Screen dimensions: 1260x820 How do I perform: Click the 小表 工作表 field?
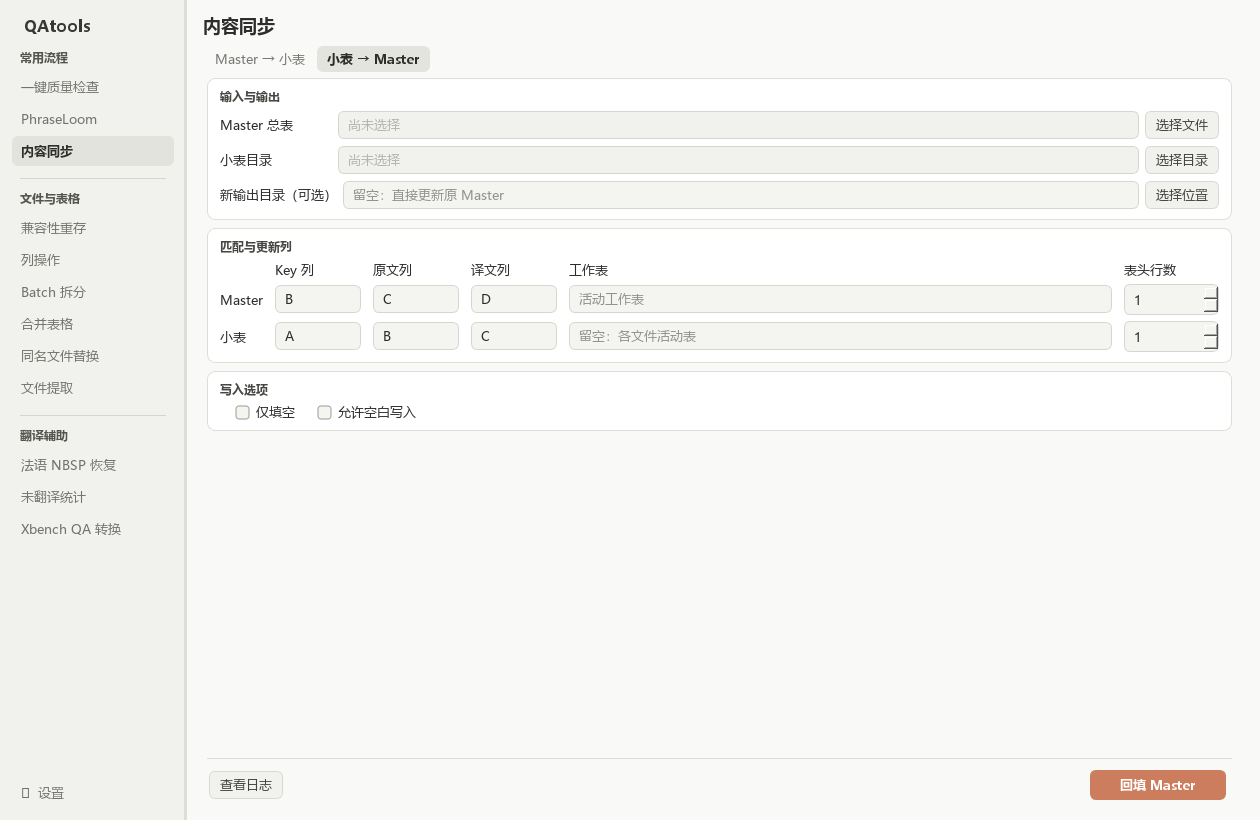(840, 336)
